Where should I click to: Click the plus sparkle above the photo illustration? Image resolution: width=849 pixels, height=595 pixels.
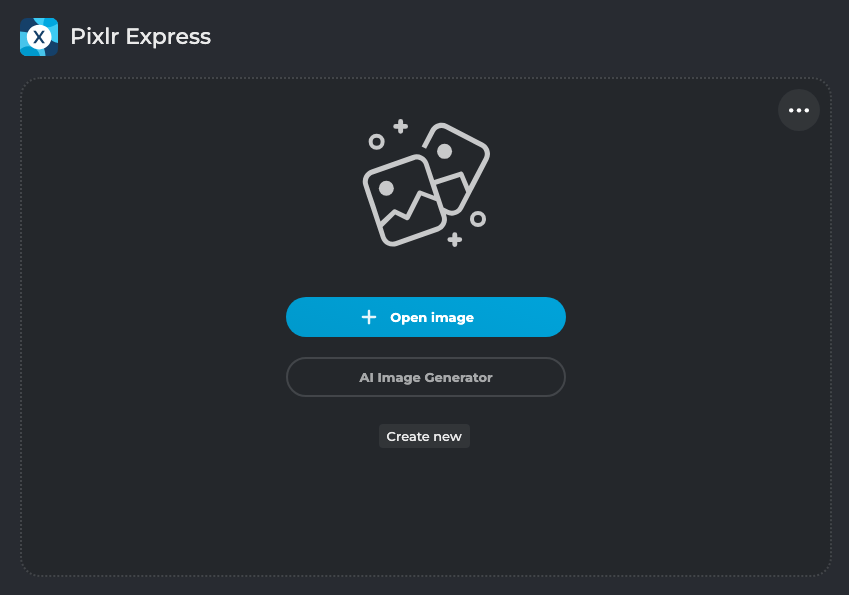400,126
